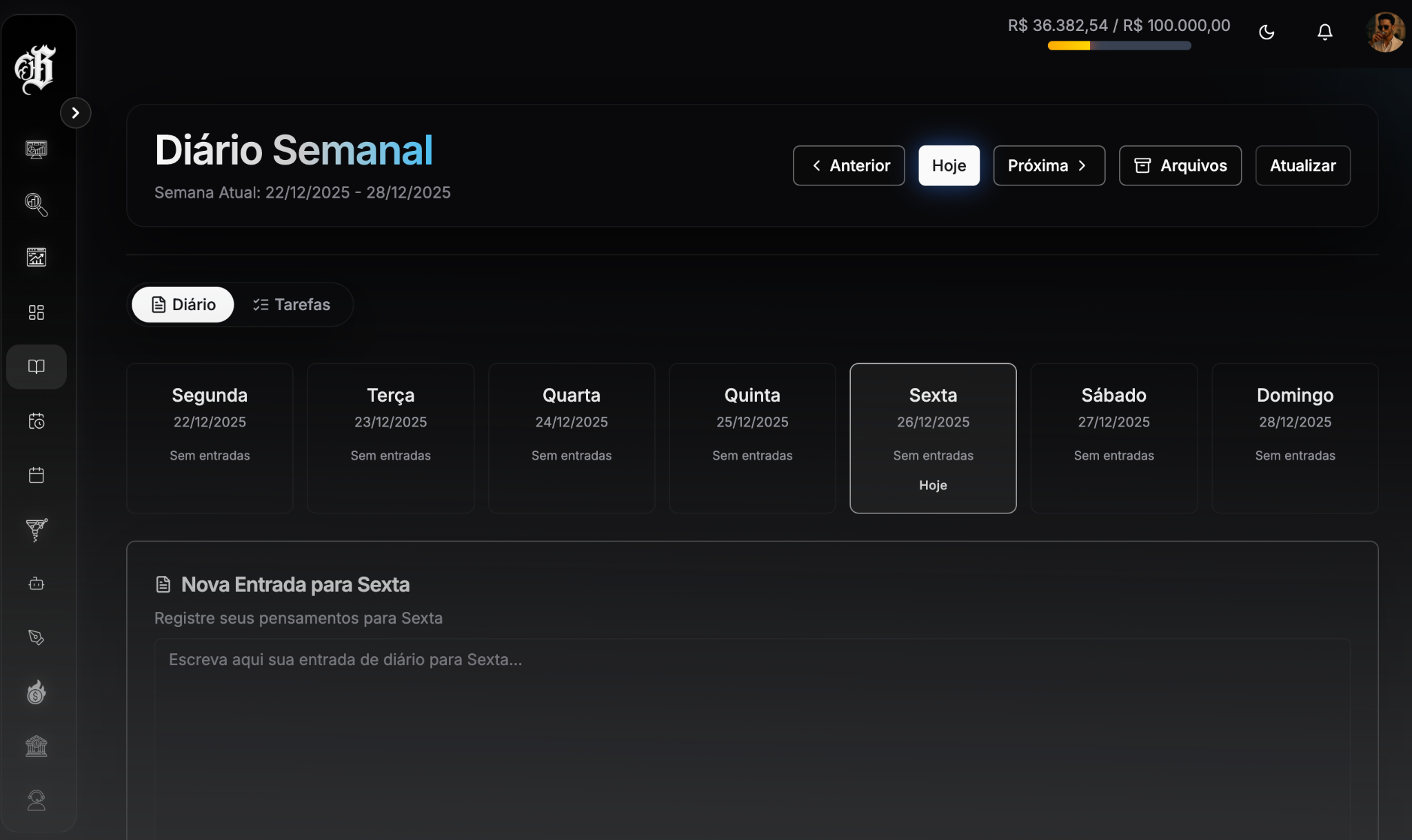
Task: Select the pen tool icon in the sidebar
Action: pos(36,637)
